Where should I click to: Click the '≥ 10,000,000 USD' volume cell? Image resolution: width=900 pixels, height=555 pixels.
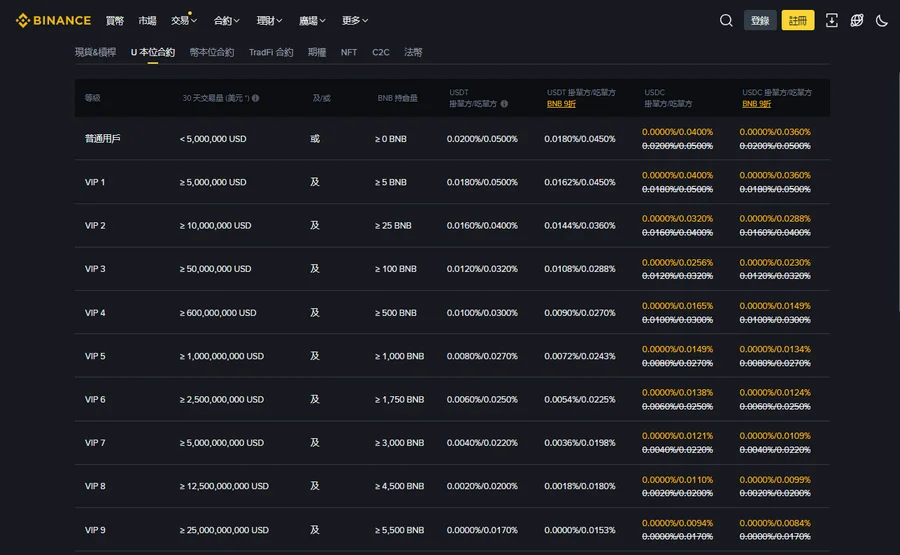[x=215, y=226]
